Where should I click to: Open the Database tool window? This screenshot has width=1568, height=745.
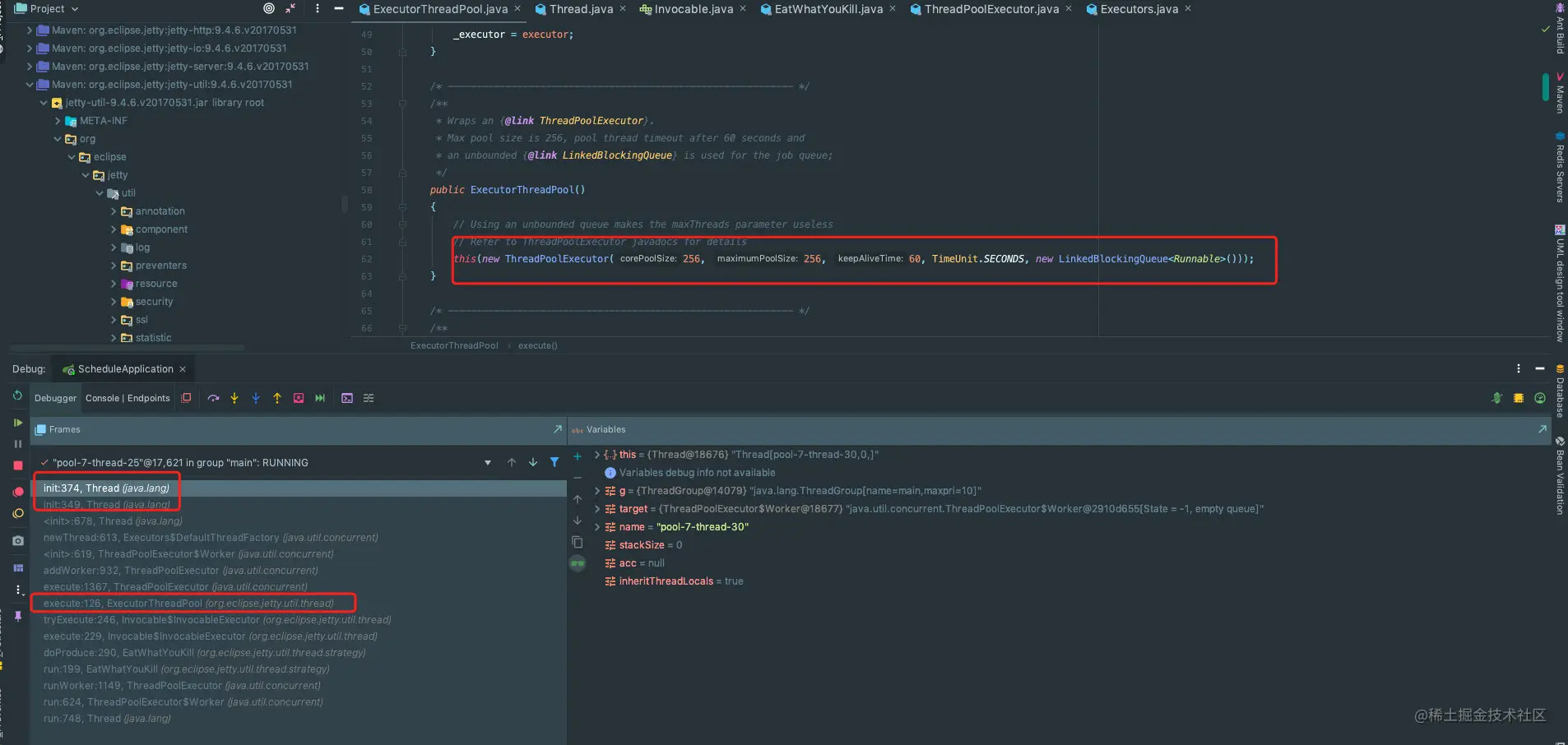1560,391
